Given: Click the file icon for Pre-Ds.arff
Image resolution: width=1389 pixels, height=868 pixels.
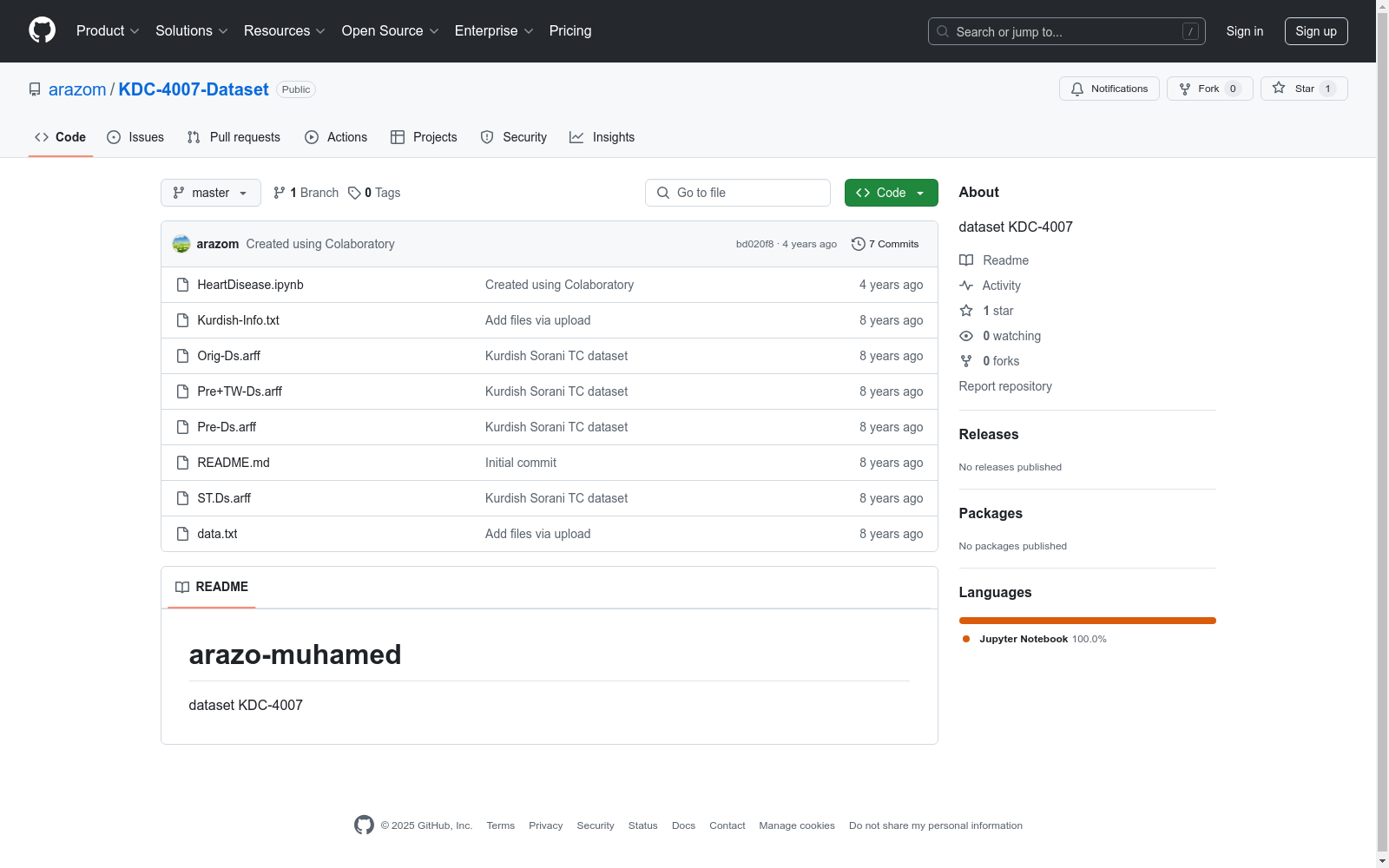Looking at the screenshot, I should pos(182,427).
